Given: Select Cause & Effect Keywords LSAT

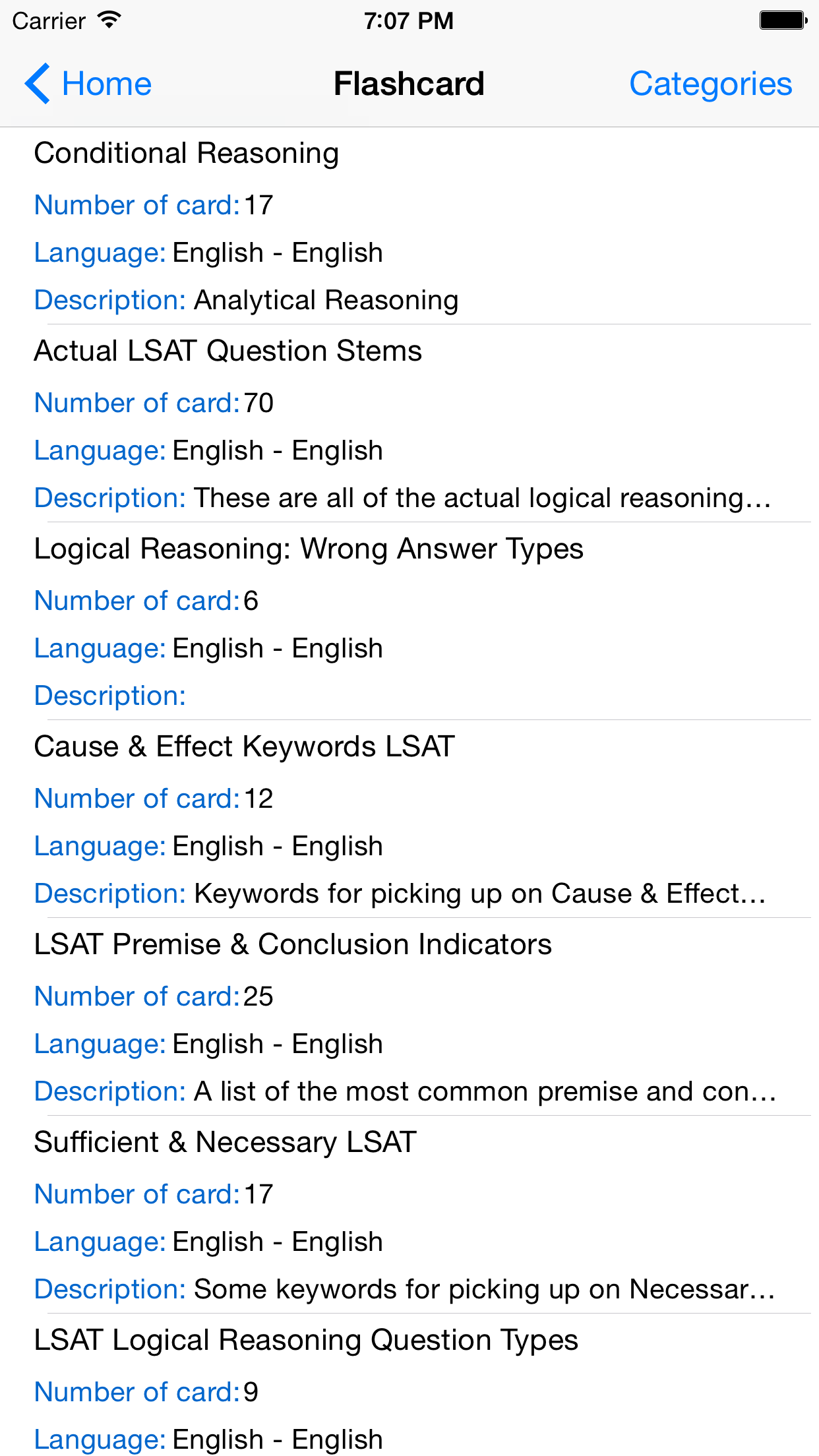Looking at the screenshot, I should point(244,746).
